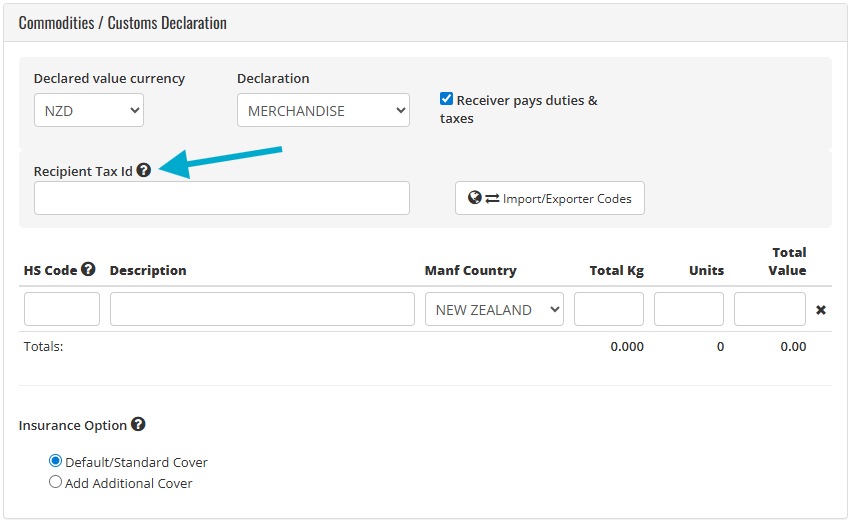Choose Add Additional Cover radio option
This screenshot has height=522, width=851.
(x=56, y=482)
